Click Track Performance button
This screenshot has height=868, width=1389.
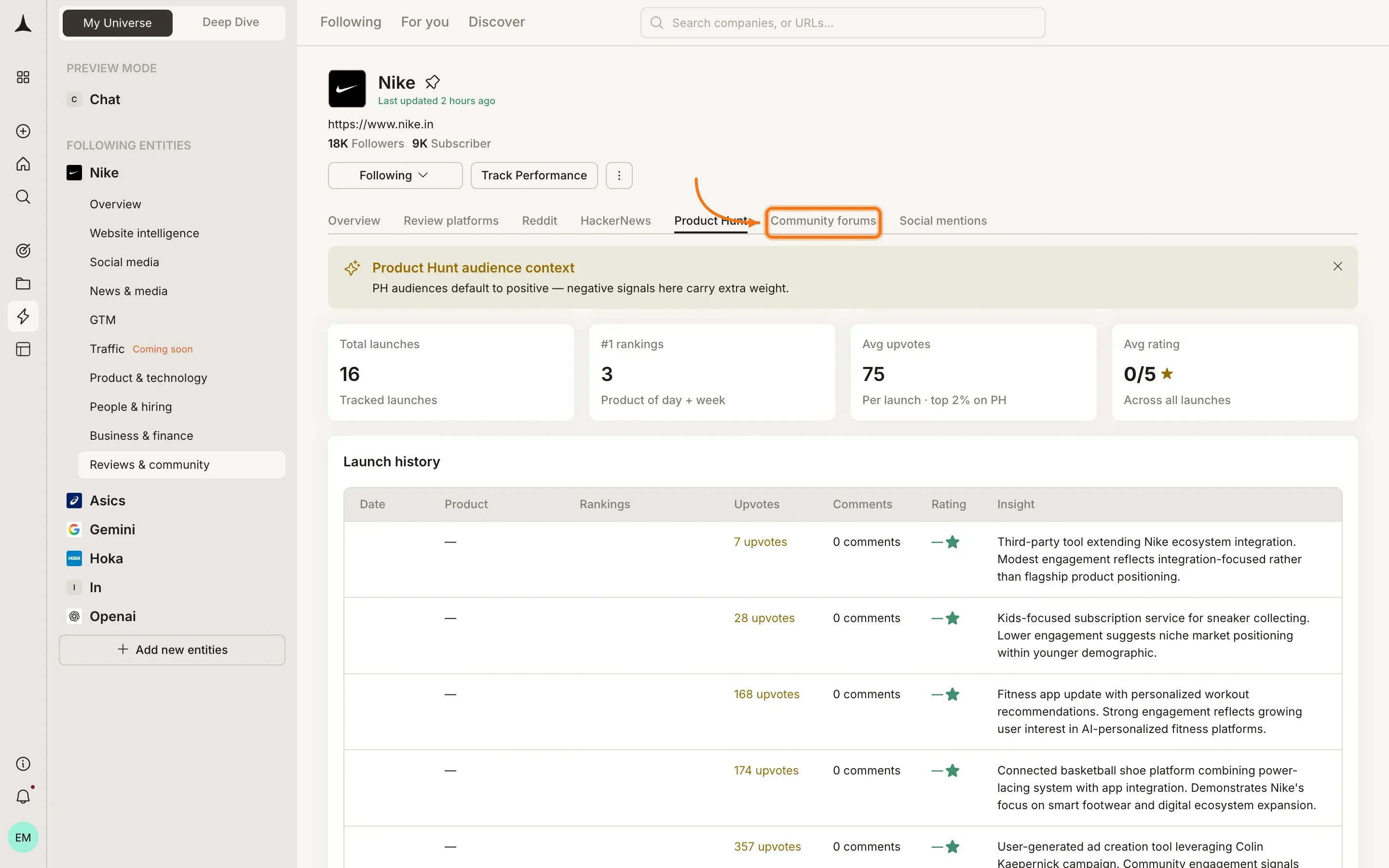(534, 176)
